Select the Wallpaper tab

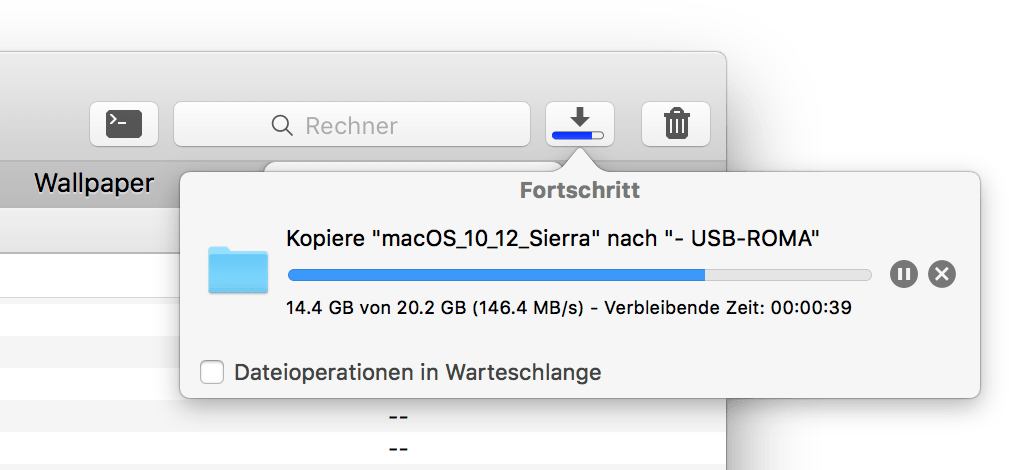pos(94,183)
